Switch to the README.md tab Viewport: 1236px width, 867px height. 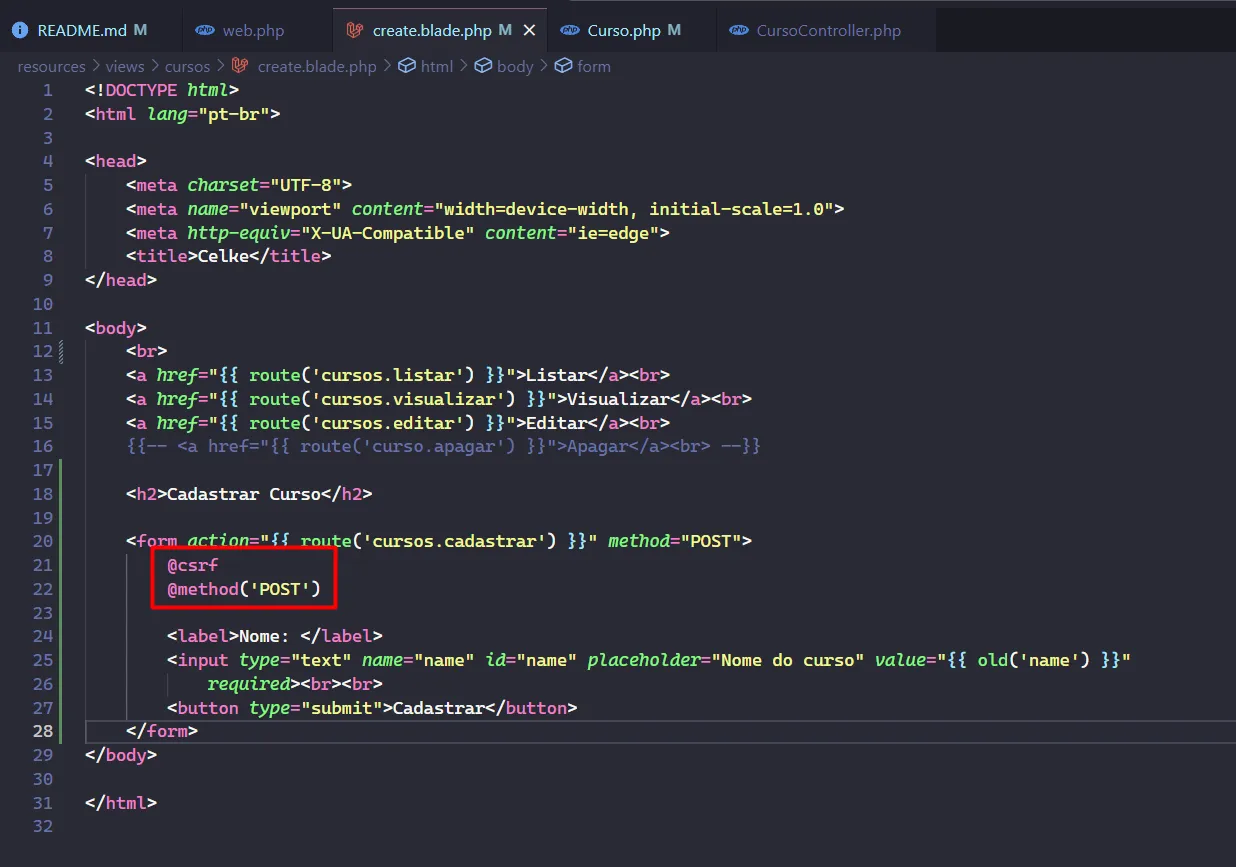click(82, 31)
